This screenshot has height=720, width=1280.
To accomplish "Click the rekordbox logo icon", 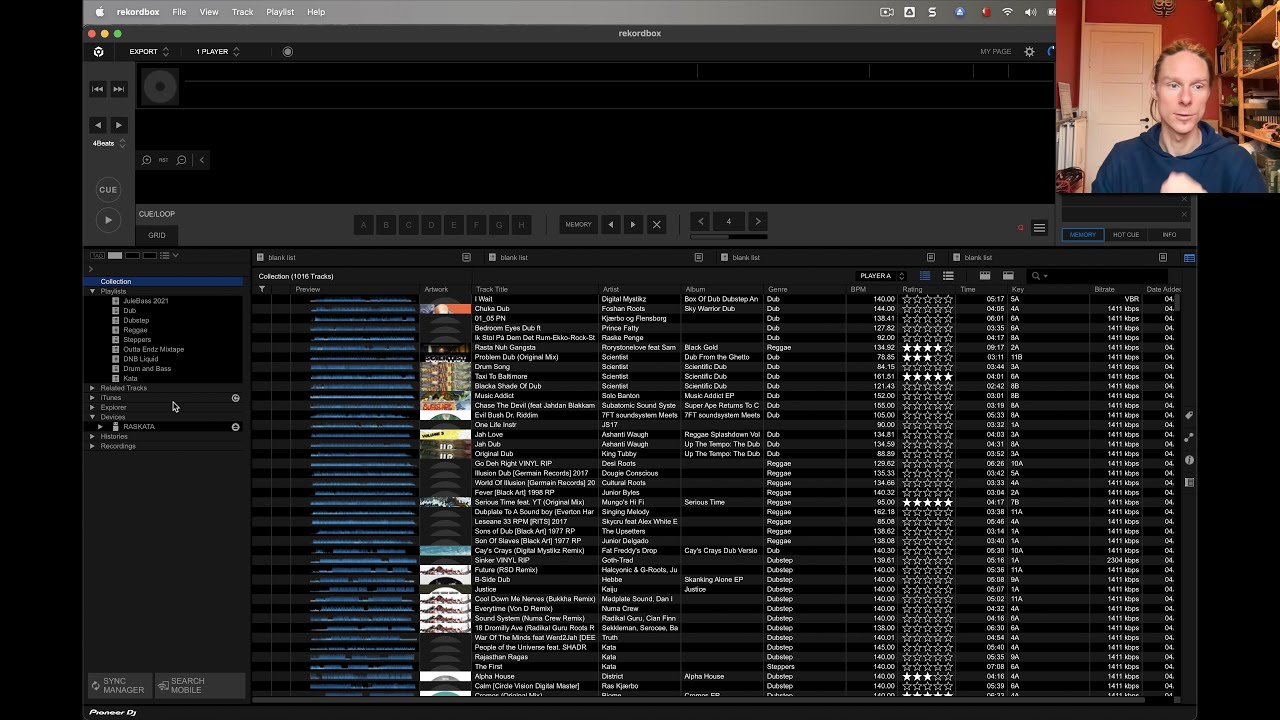I will pyautogui.click(x=98, y=52).
